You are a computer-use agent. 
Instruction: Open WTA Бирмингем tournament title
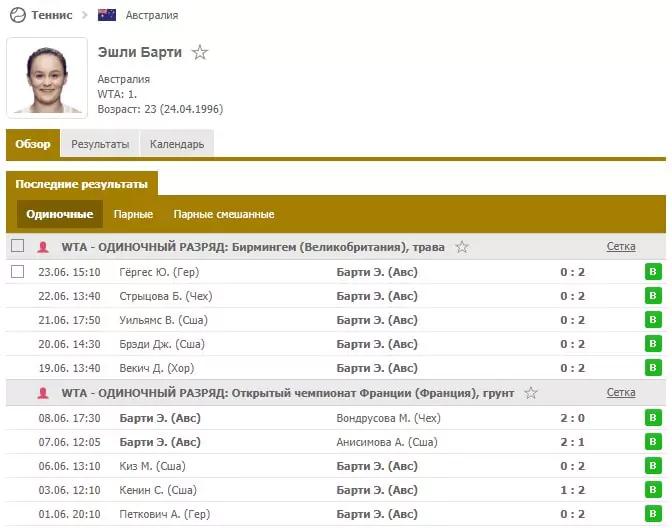[253, 247]
